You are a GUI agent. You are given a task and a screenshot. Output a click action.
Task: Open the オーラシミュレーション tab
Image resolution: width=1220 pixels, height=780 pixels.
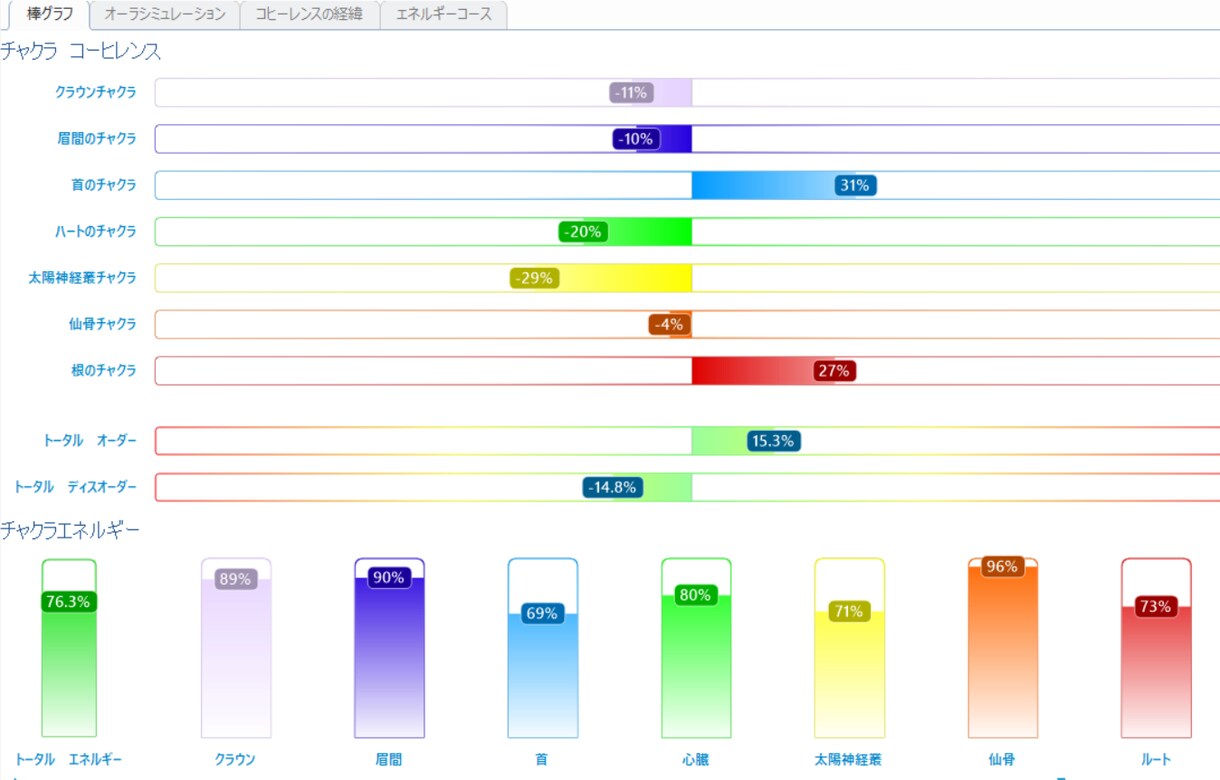click(x=165, y=15)
